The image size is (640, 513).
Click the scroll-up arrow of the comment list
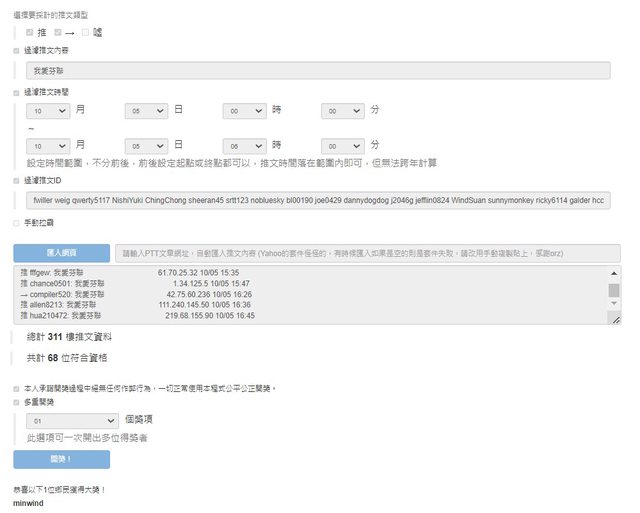[614, 272]
